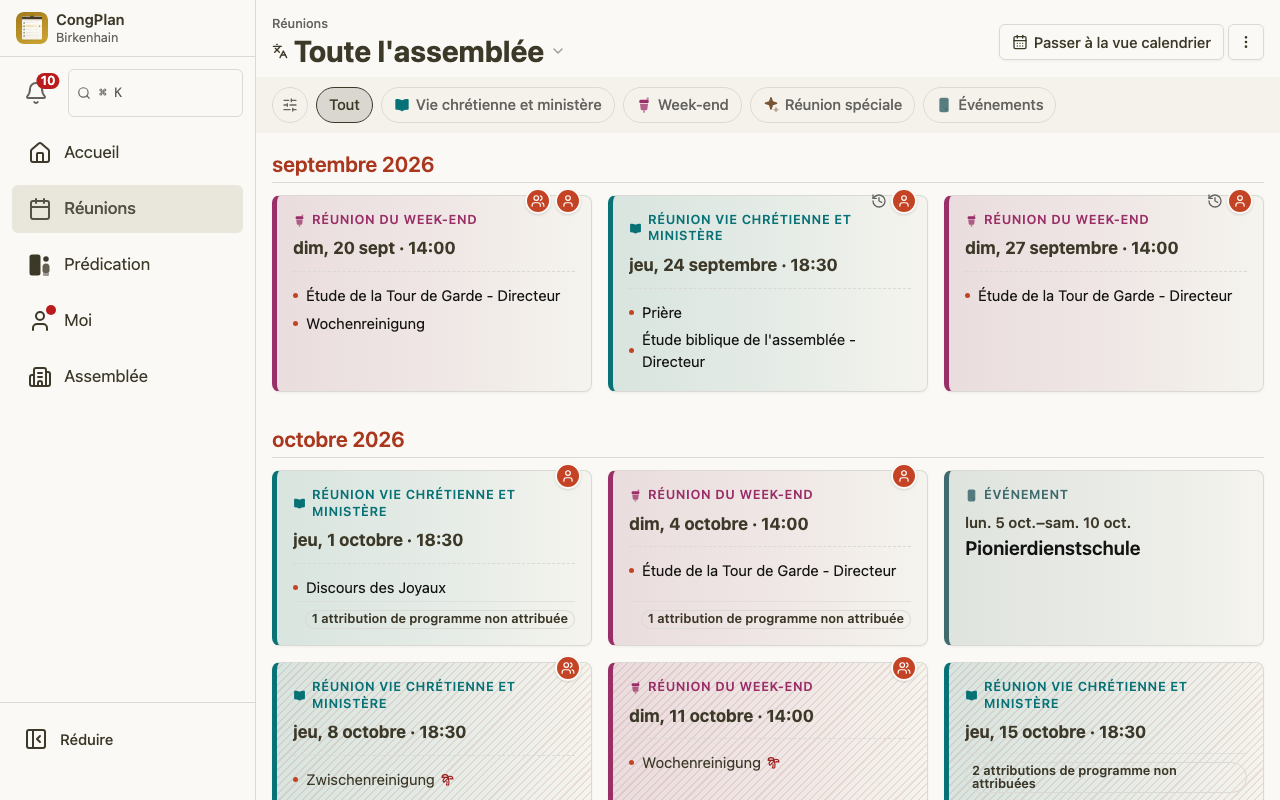Toggle the Vie chrétienne et ministère filter
This screenshot has width=1280, height=800.
pos(498,105)
